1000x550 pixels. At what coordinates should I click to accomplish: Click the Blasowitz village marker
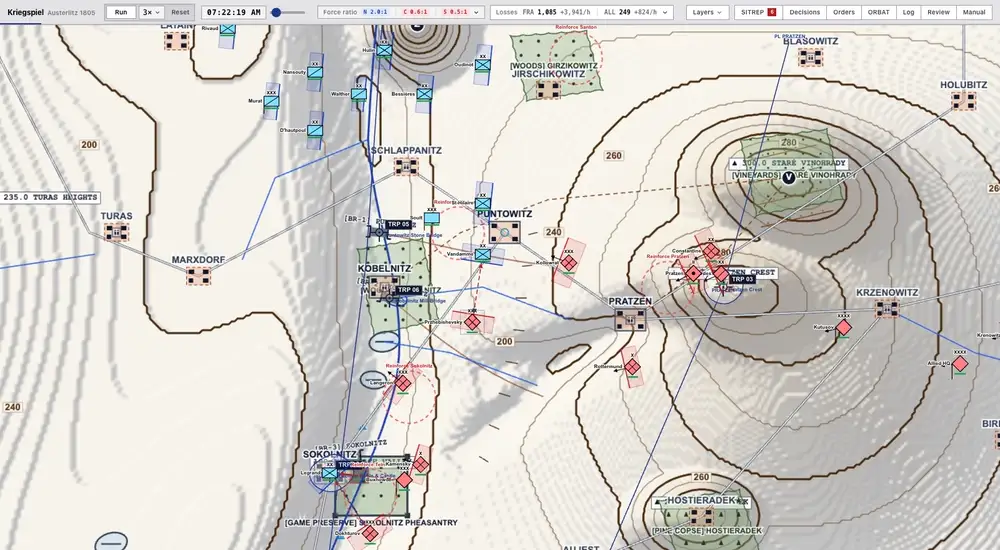(x=811, y=57)
